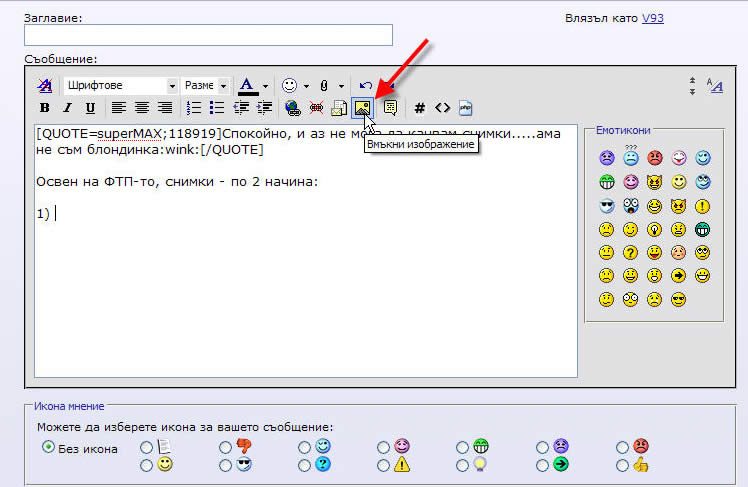Insert the lightbulb idea emoticon

pyautogui.click(x=654, y=229)
